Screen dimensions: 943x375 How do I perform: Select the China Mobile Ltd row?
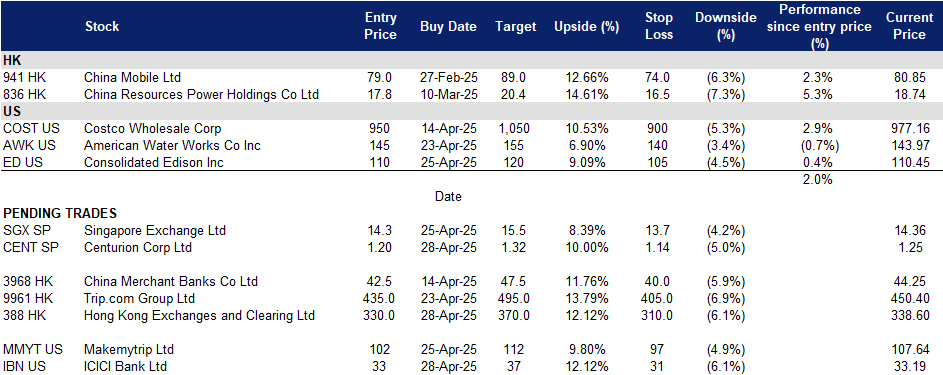point(472,78)
